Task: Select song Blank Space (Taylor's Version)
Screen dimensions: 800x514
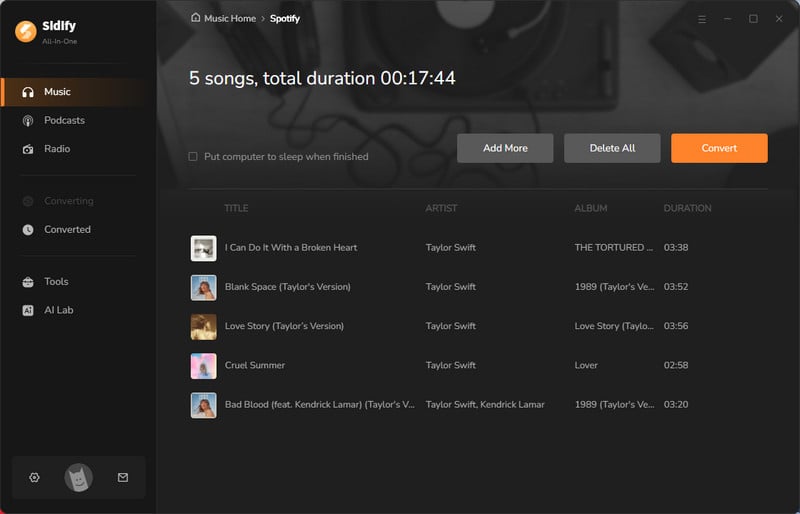Action: coord(288,287)
